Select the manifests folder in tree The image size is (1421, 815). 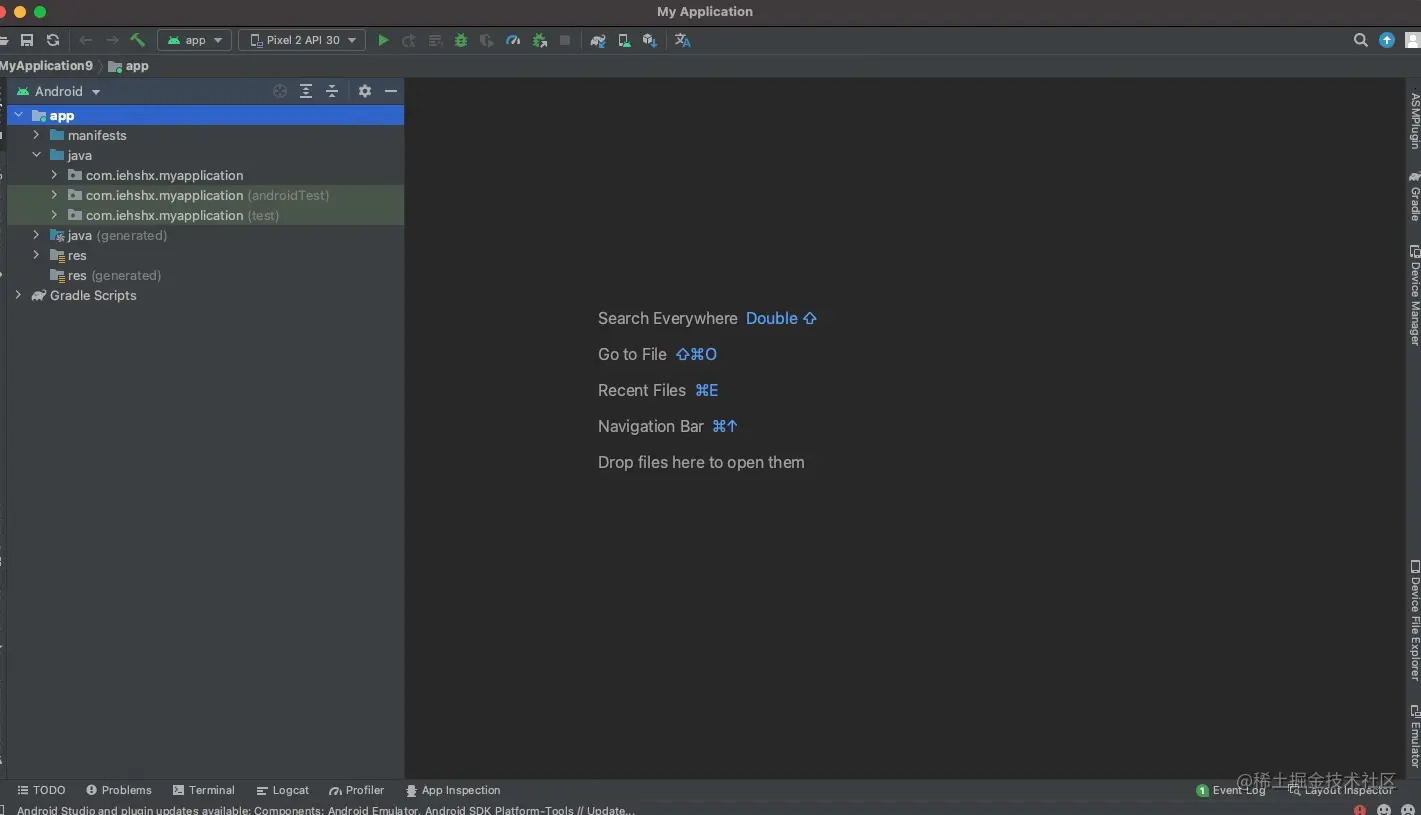pos(97,135)
